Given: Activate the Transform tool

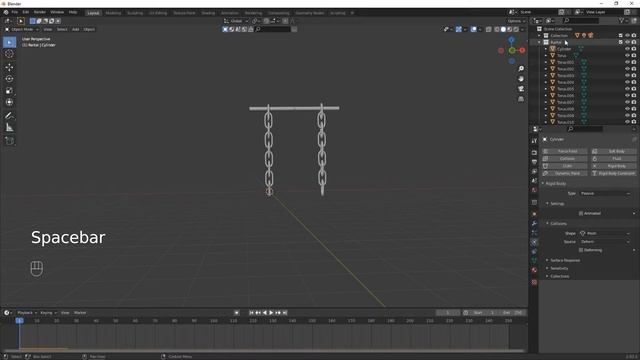Looking at the screenshot, I should tap(9, 102).
